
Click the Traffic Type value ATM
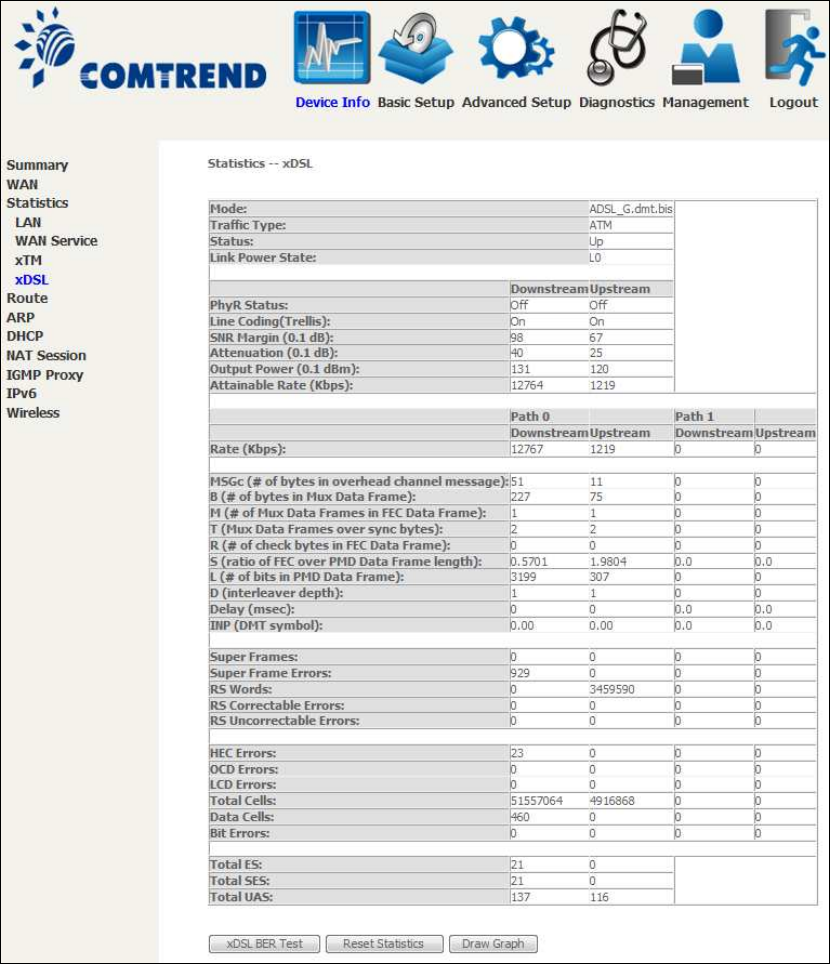[x=600, y=225]
